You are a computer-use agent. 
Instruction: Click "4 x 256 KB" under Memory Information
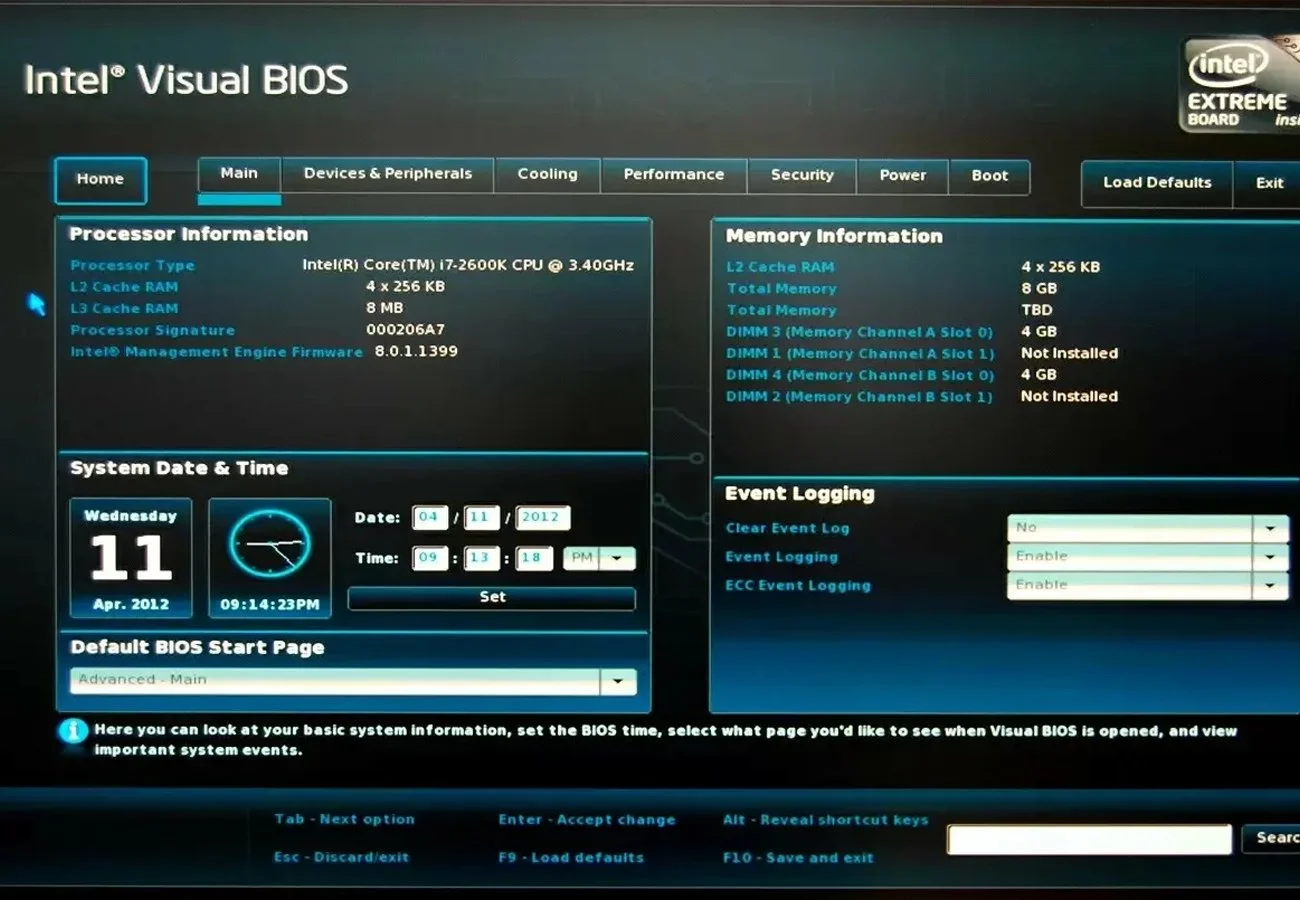(x=1060, y=267)
